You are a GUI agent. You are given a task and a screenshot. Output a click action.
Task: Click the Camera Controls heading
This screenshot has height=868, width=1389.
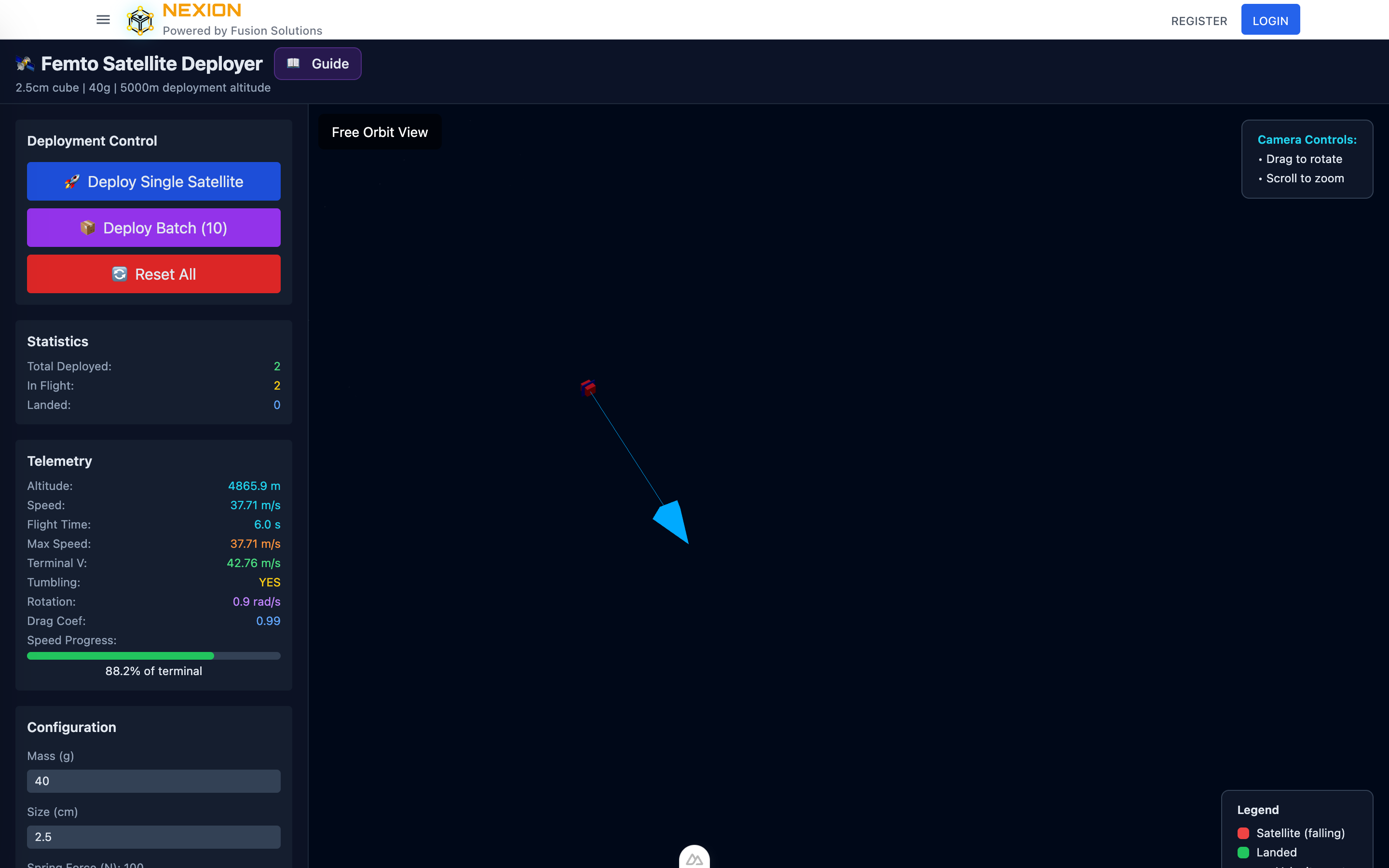click(1307, 139)
